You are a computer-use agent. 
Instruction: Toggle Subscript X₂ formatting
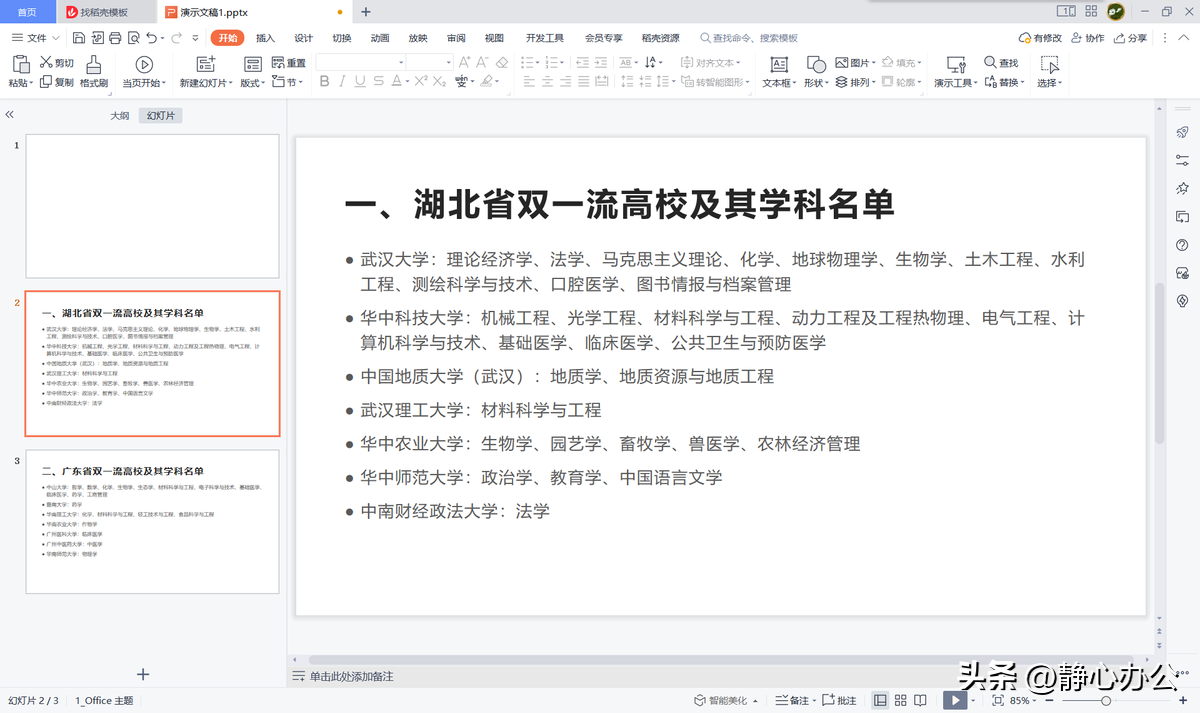pos(440,81)
